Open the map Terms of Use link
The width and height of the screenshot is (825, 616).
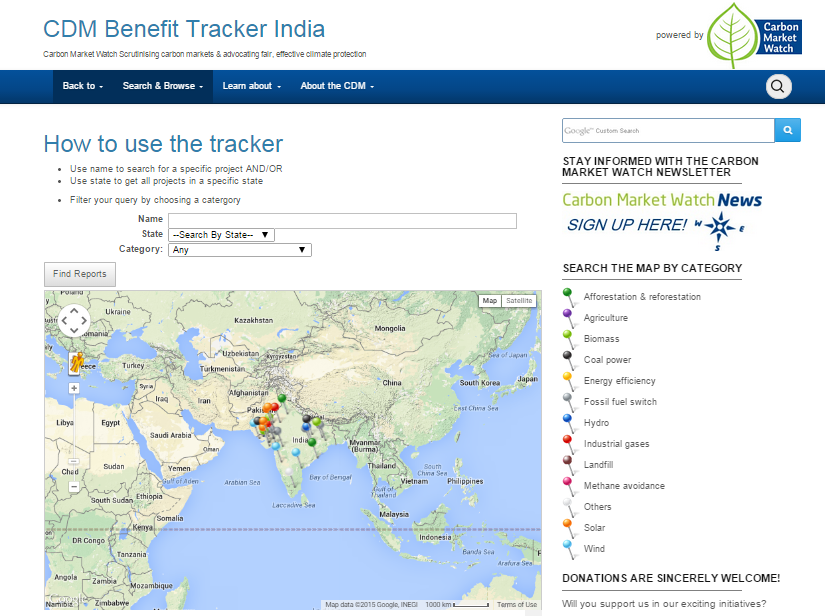click(517, 604)
